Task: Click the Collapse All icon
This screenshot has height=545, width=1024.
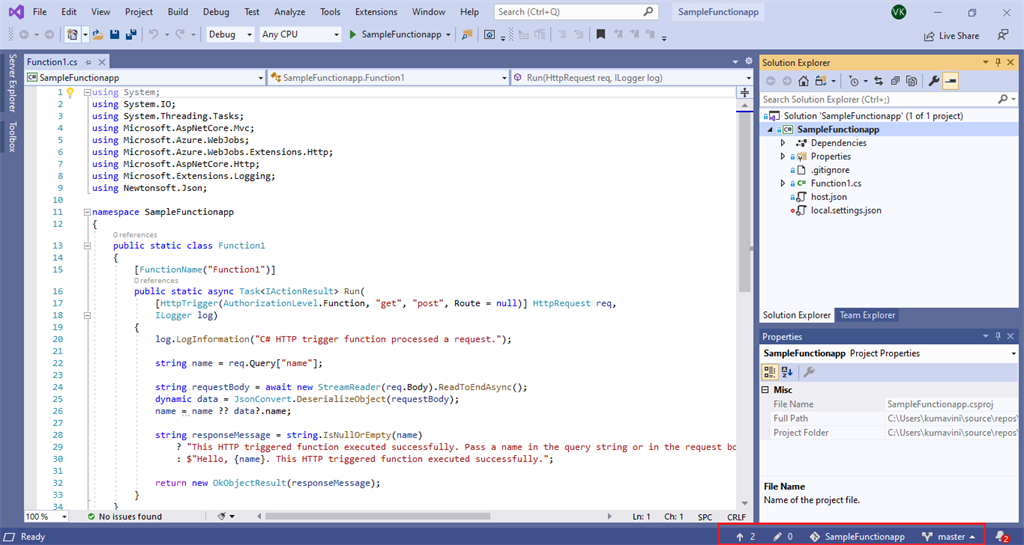Action: (x=895, y=81)
